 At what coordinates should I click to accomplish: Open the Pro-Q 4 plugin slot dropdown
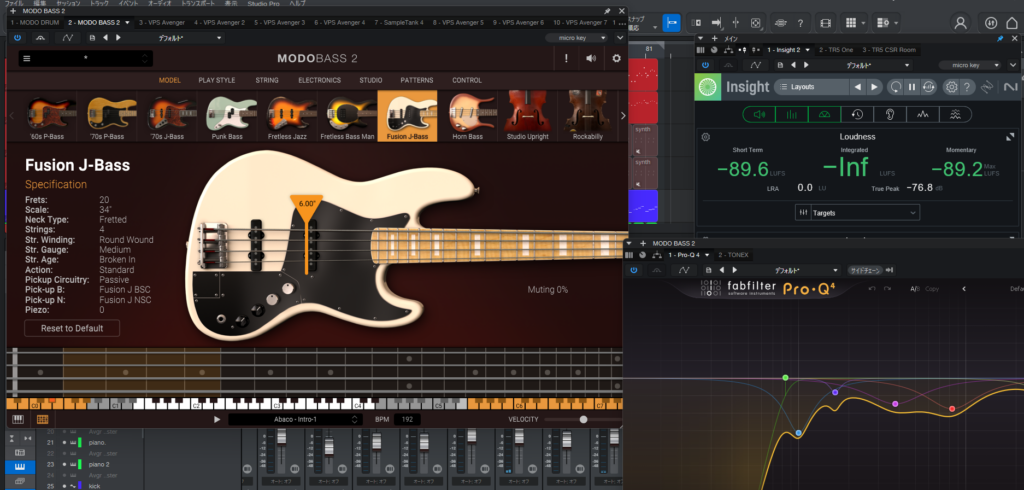pos(707,255)
